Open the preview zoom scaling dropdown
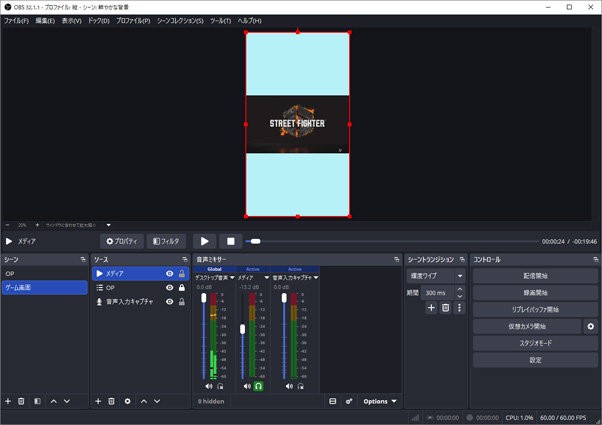 [x=76, y=225]
